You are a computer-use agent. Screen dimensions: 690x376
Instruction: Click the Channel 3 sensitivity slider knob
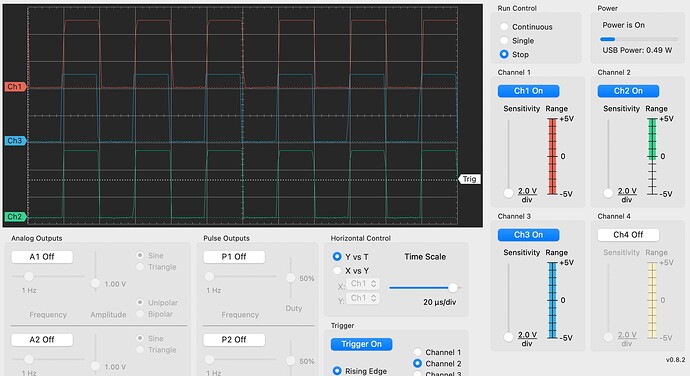click(x=508, y=337)
